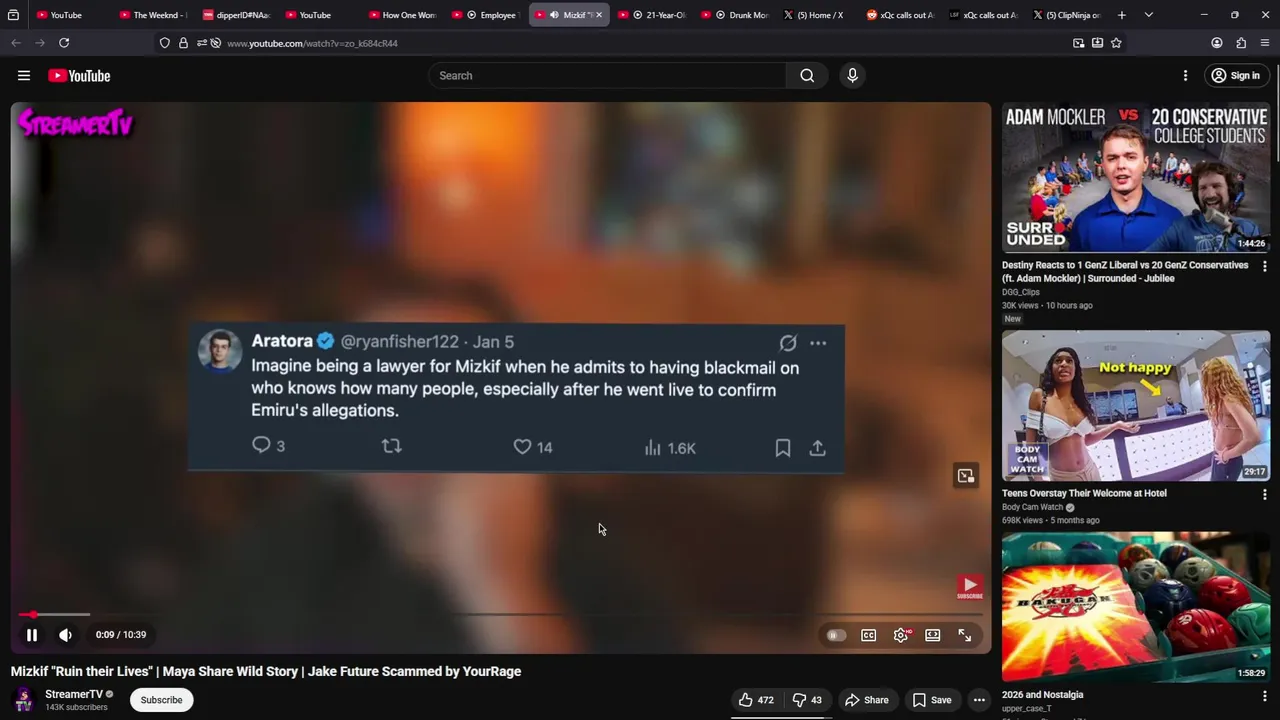Open the 2026 and Nostalgia thumbnail
Screen dimensions: 1280x720
click(1136, 607)
